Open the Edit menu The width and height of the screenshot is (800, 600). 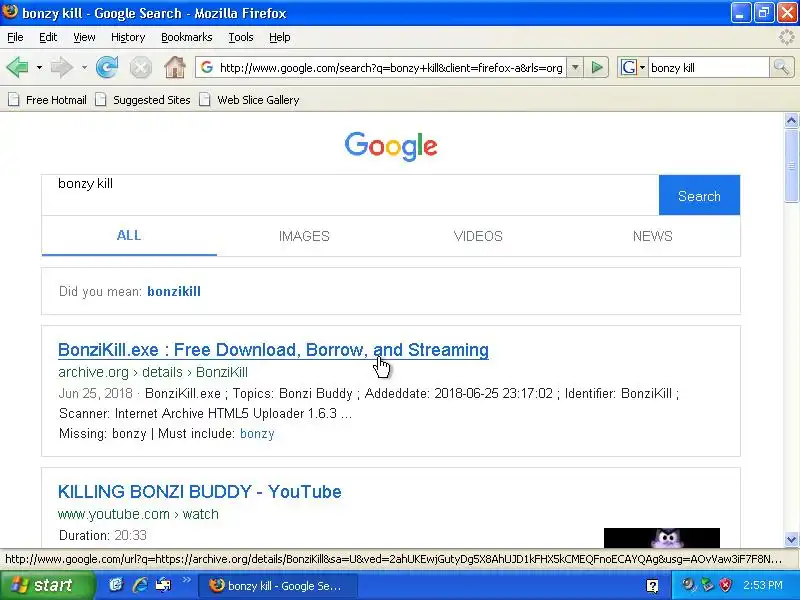click(48, 37)
